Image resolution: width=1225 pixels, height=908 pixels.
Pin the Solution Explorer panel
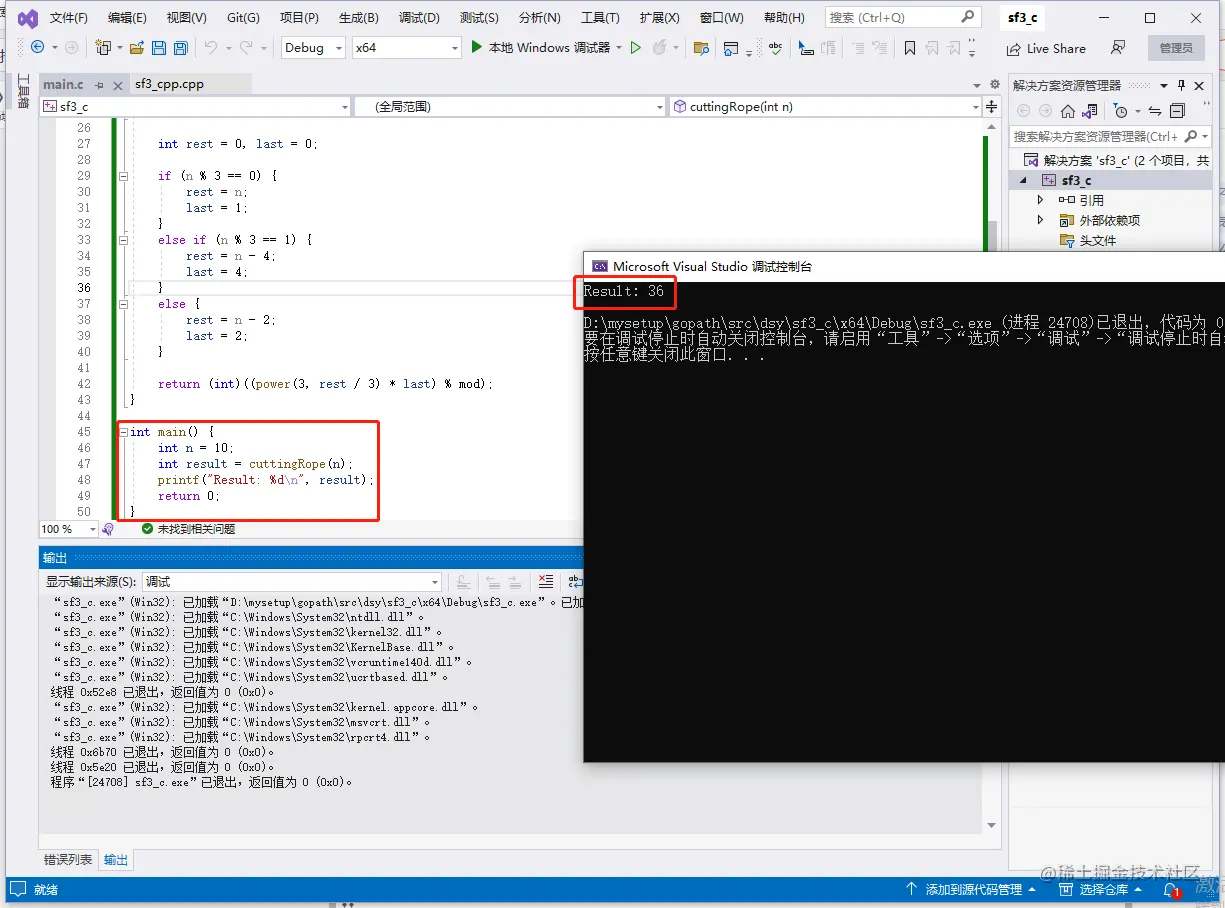tap(1181, 85)
